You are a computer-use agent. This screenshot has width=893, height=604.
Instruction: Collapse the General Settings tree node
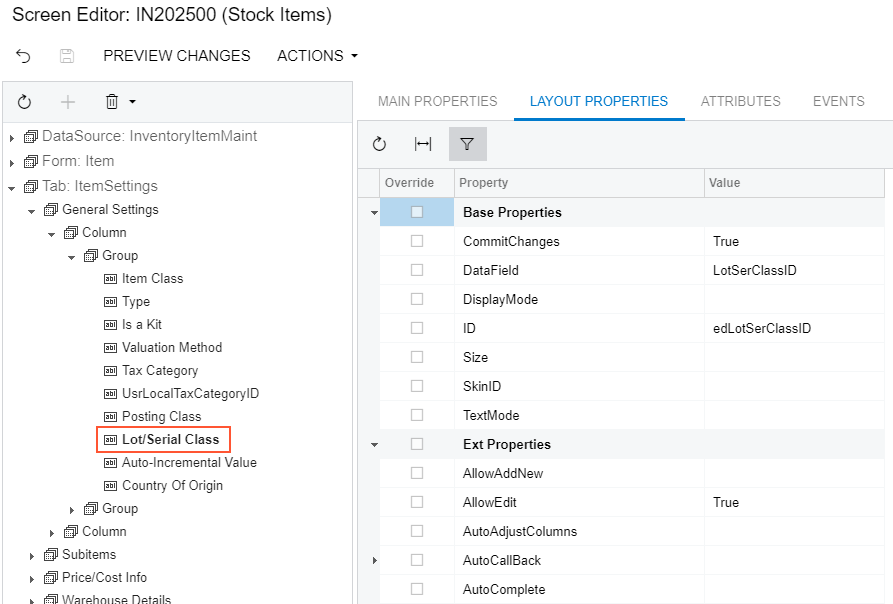pyautogui.click(x=32, y=211)
